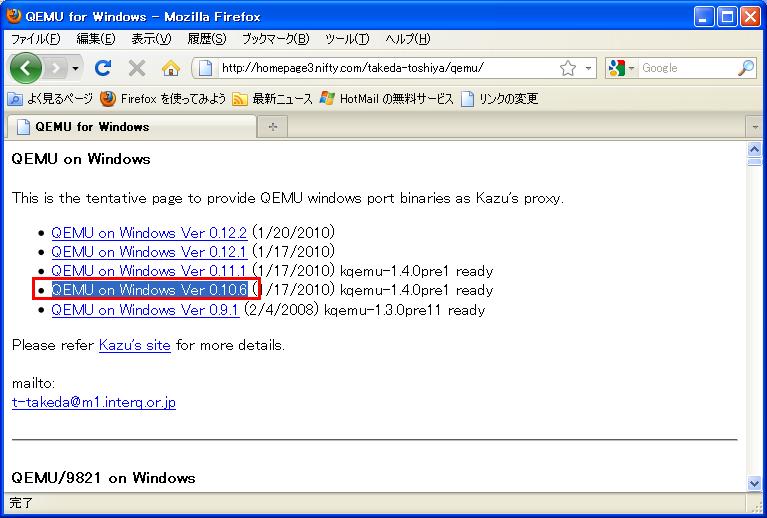Screen dimensions: 767x518
Task: Open a new tab with the plus button
Action: coord(272,127)
